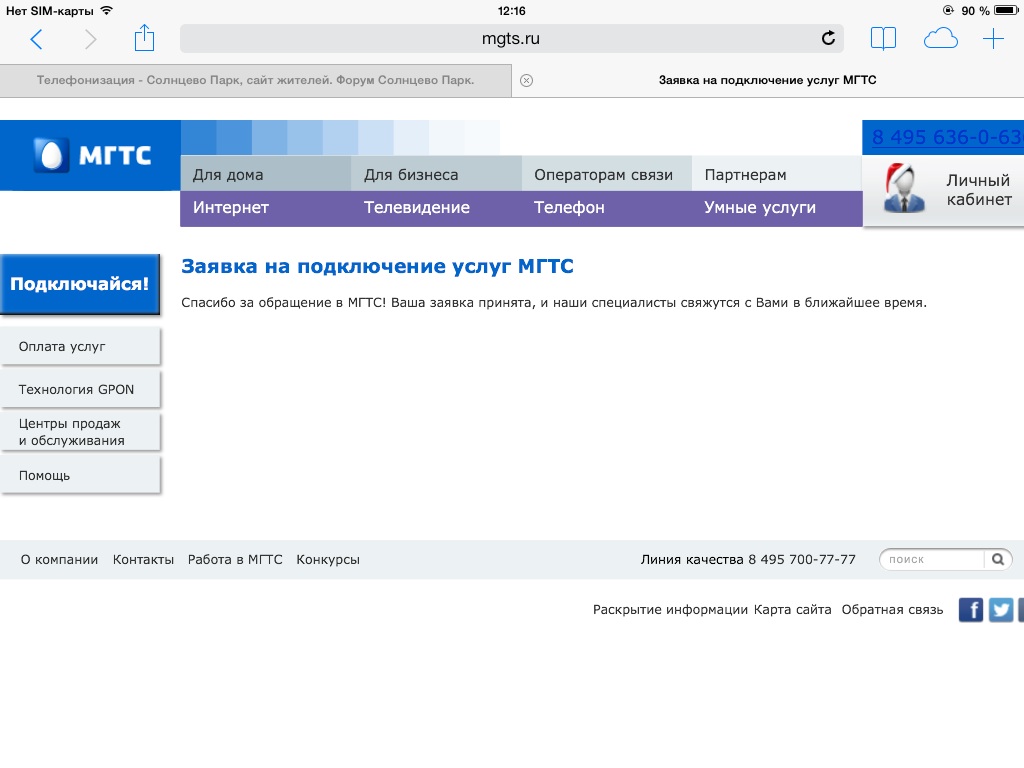Image resolution: width=1024 pixels, height=768 pixels.
Task: Open 'Технология GPON' sidebar button
Action: click(x=80, y=389)
